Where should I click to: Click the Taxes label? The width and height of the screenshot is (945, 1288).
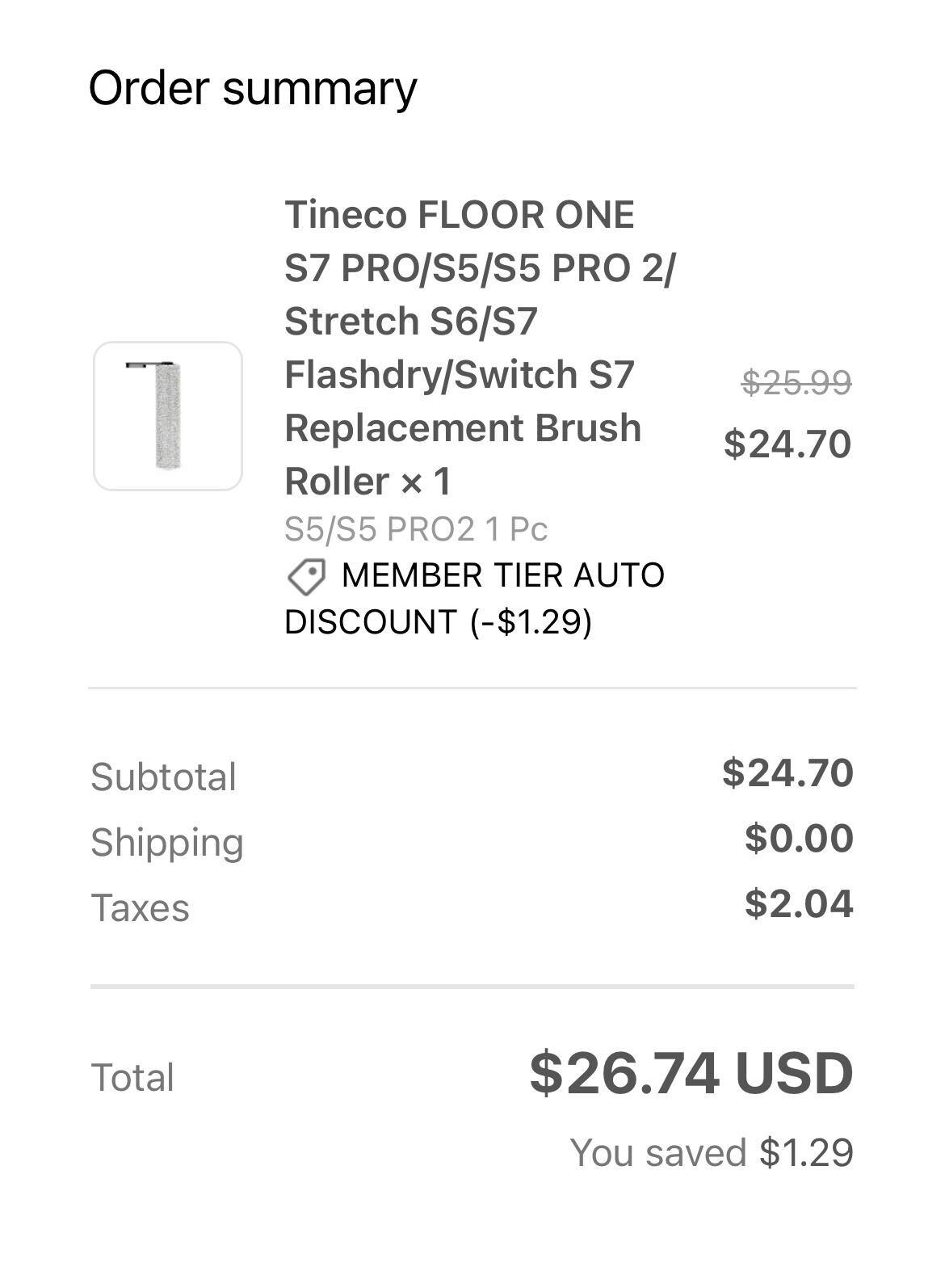(140, 907)
